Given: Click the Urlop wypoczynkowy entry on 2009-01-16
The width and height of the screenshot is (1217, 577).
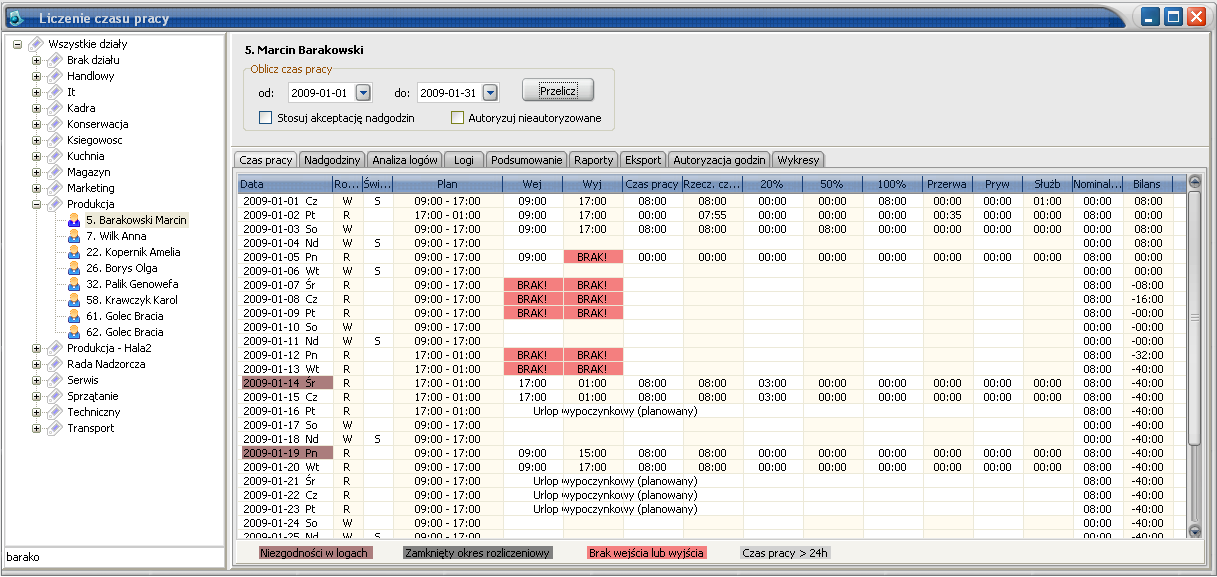Looking at the screenshot, I should 615,411.
